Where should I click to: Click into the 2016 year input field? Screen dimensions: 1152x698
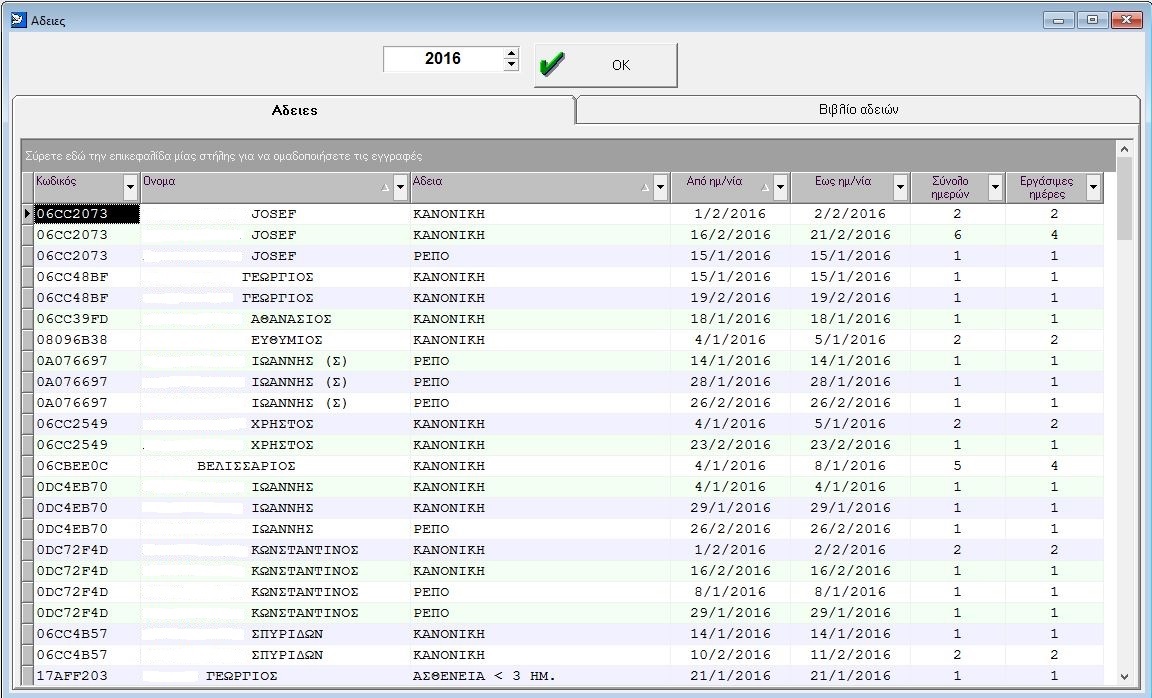coord(442,59)
